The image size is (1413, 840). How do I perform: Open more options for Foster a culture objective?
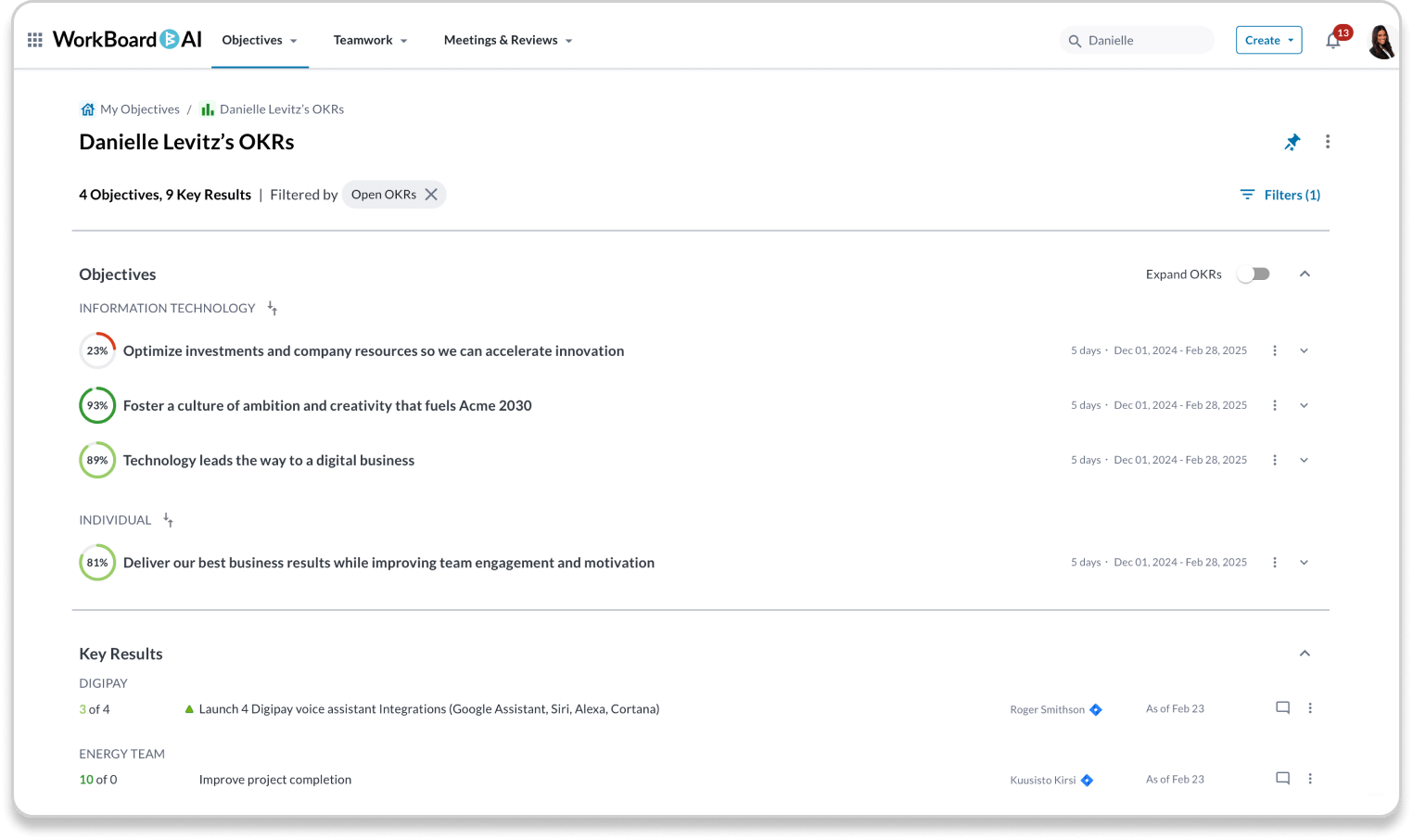[x=1275, y=405]
